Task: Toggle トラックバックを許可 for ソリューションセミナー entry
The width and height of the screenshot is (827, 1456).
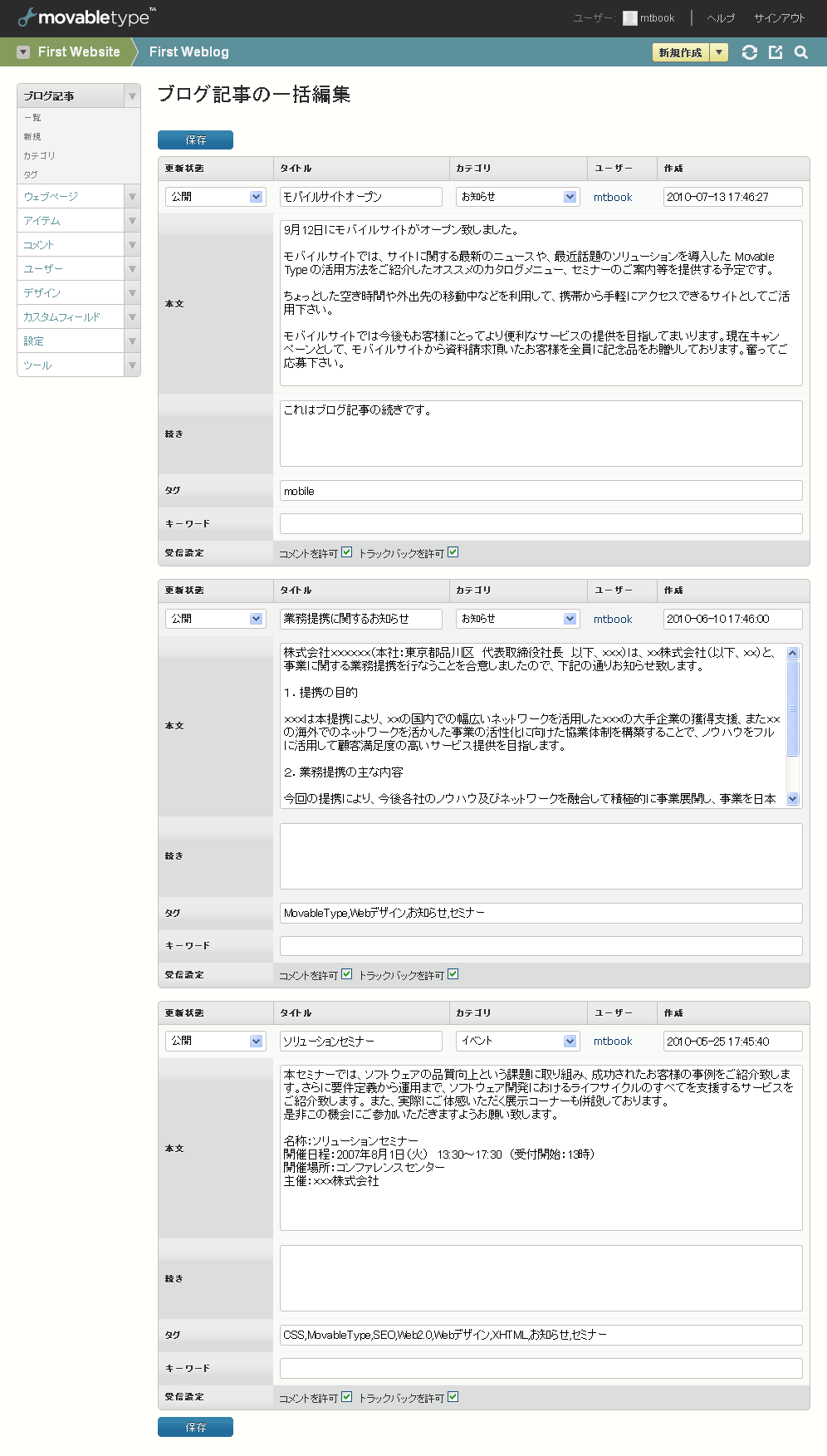Action: point(453,1397)
